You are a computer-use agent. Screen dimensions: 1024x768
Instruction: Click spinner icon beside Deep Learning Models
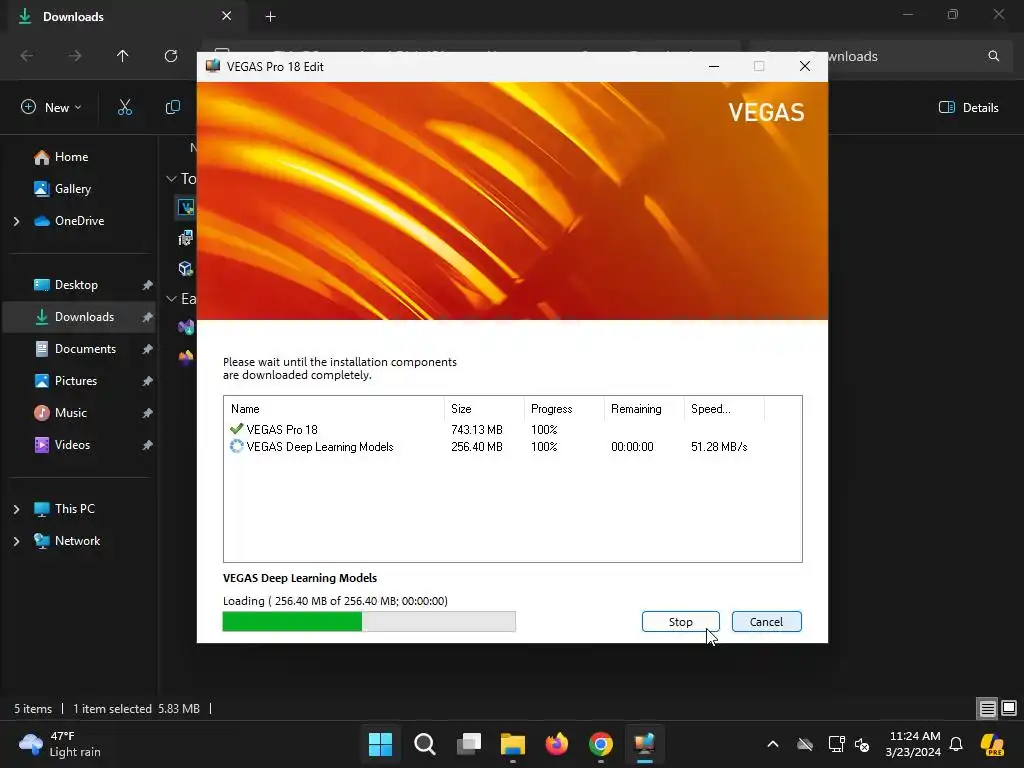coord(236,446)
